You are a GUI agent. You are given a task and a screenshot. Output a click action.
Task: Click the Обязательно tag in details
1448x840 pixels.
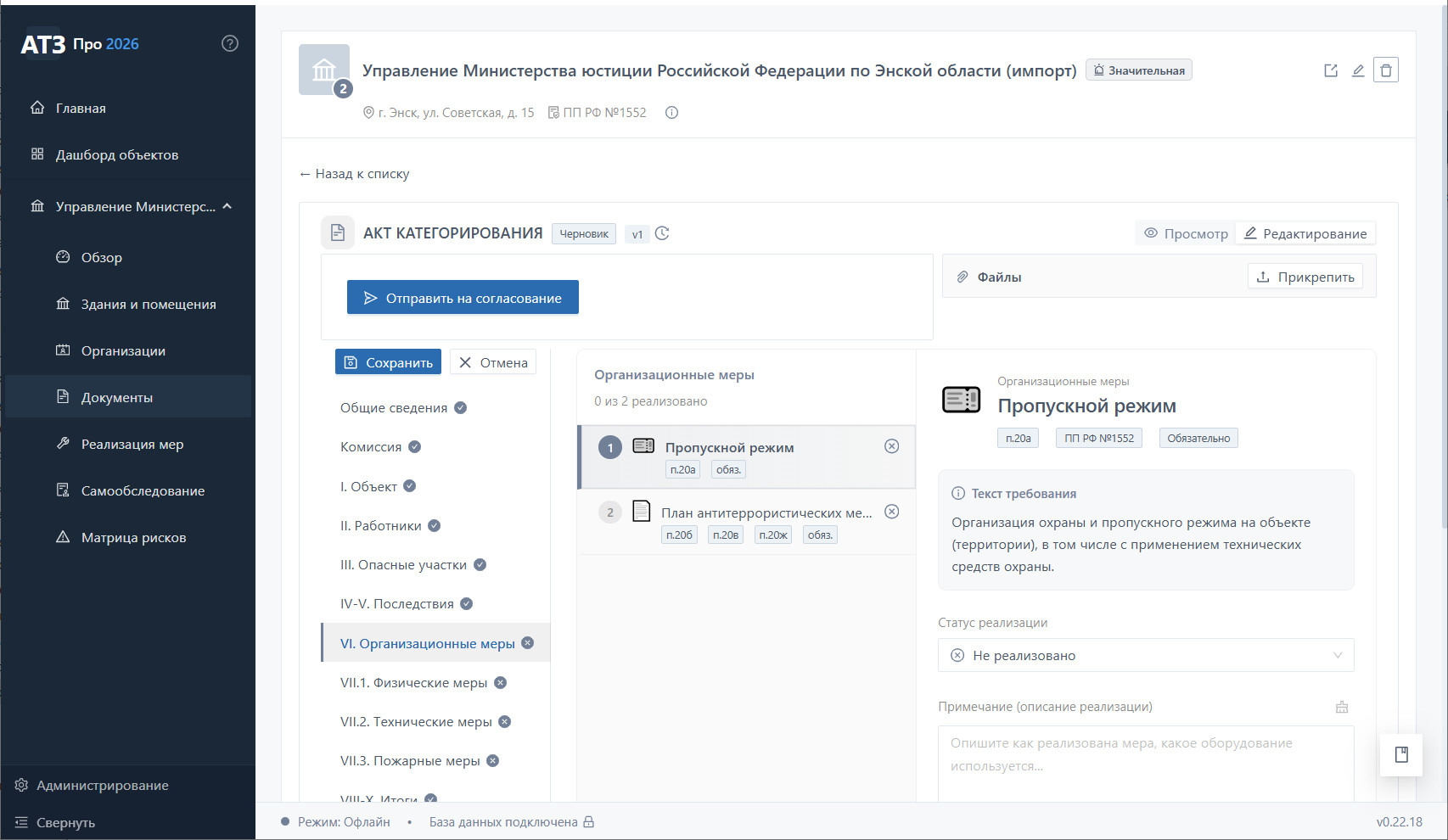[1198, 438]
